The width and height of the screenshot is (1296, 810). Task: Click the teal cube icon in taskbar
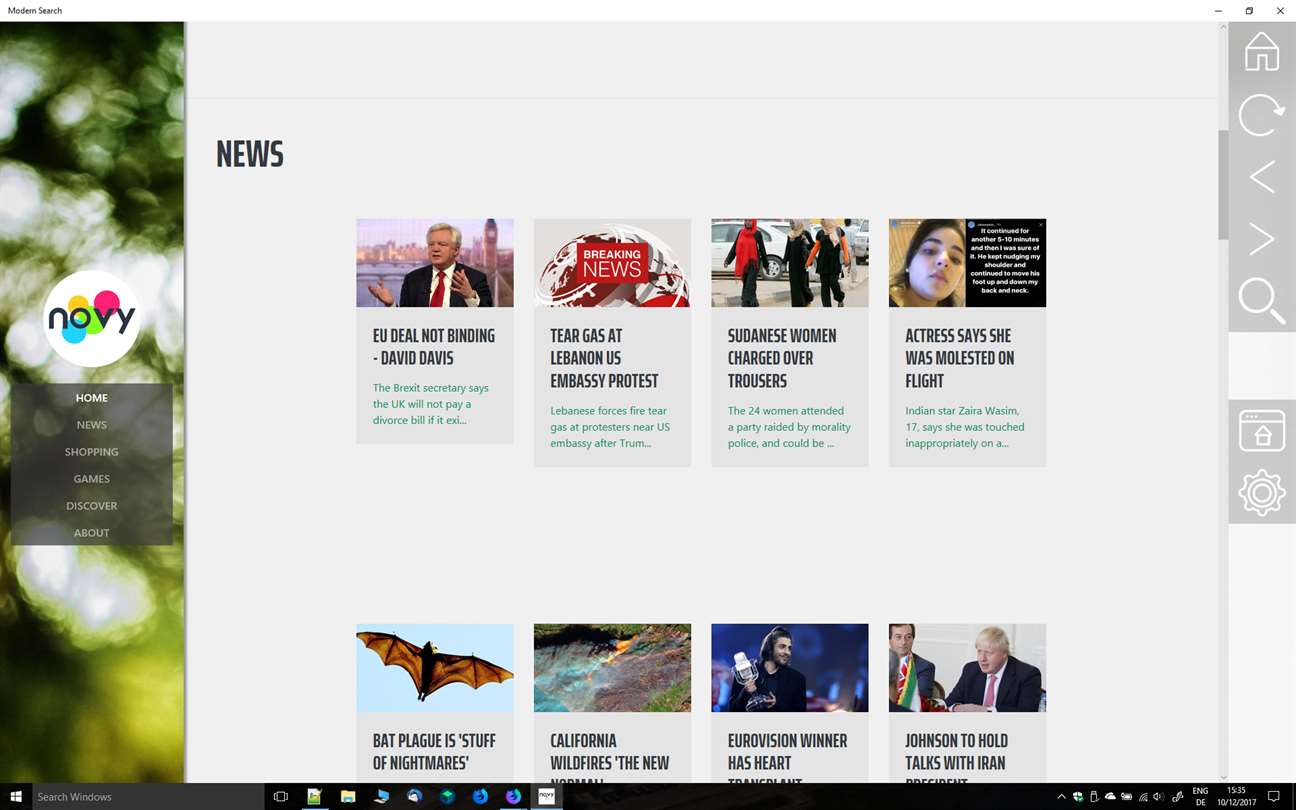click(448, 797)
